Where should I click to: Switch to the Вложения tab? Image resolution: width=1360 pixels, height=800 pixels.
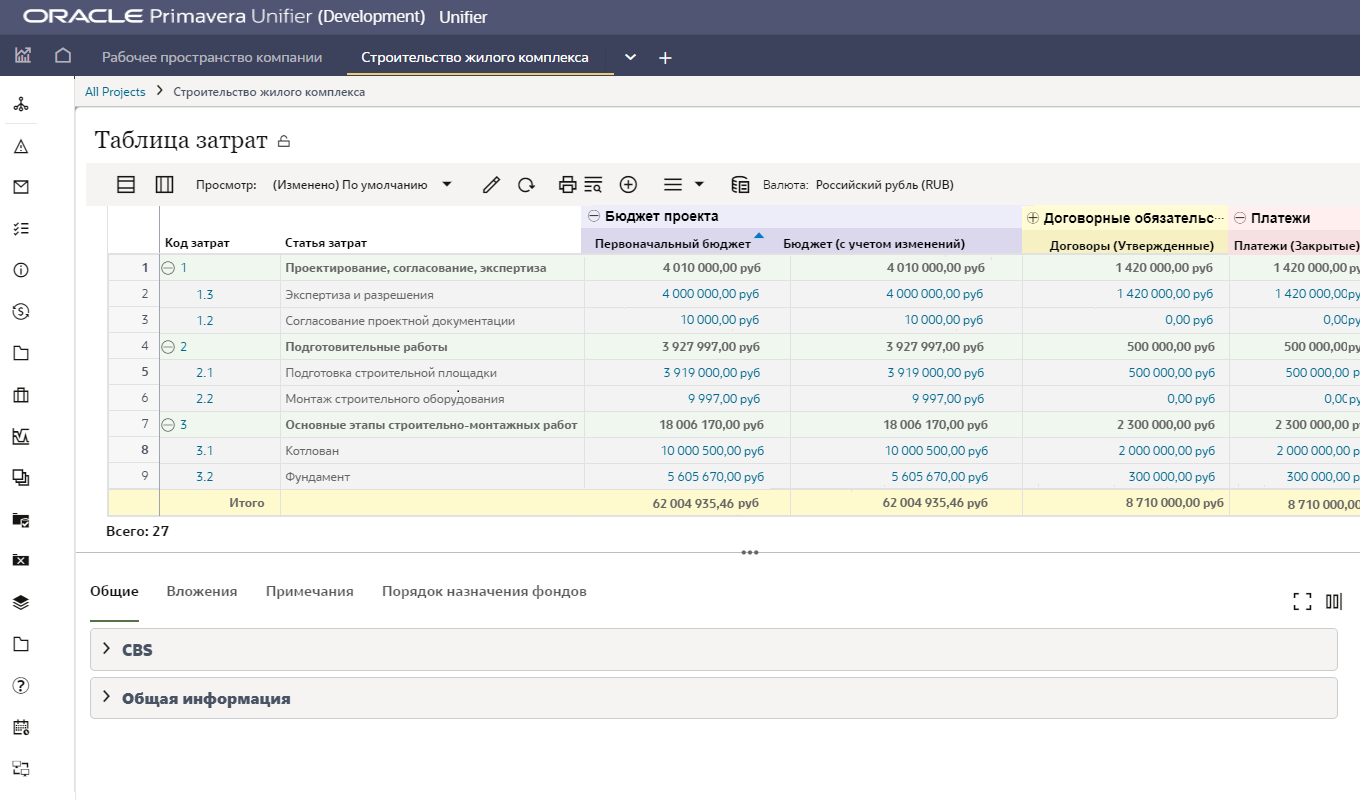201,591
